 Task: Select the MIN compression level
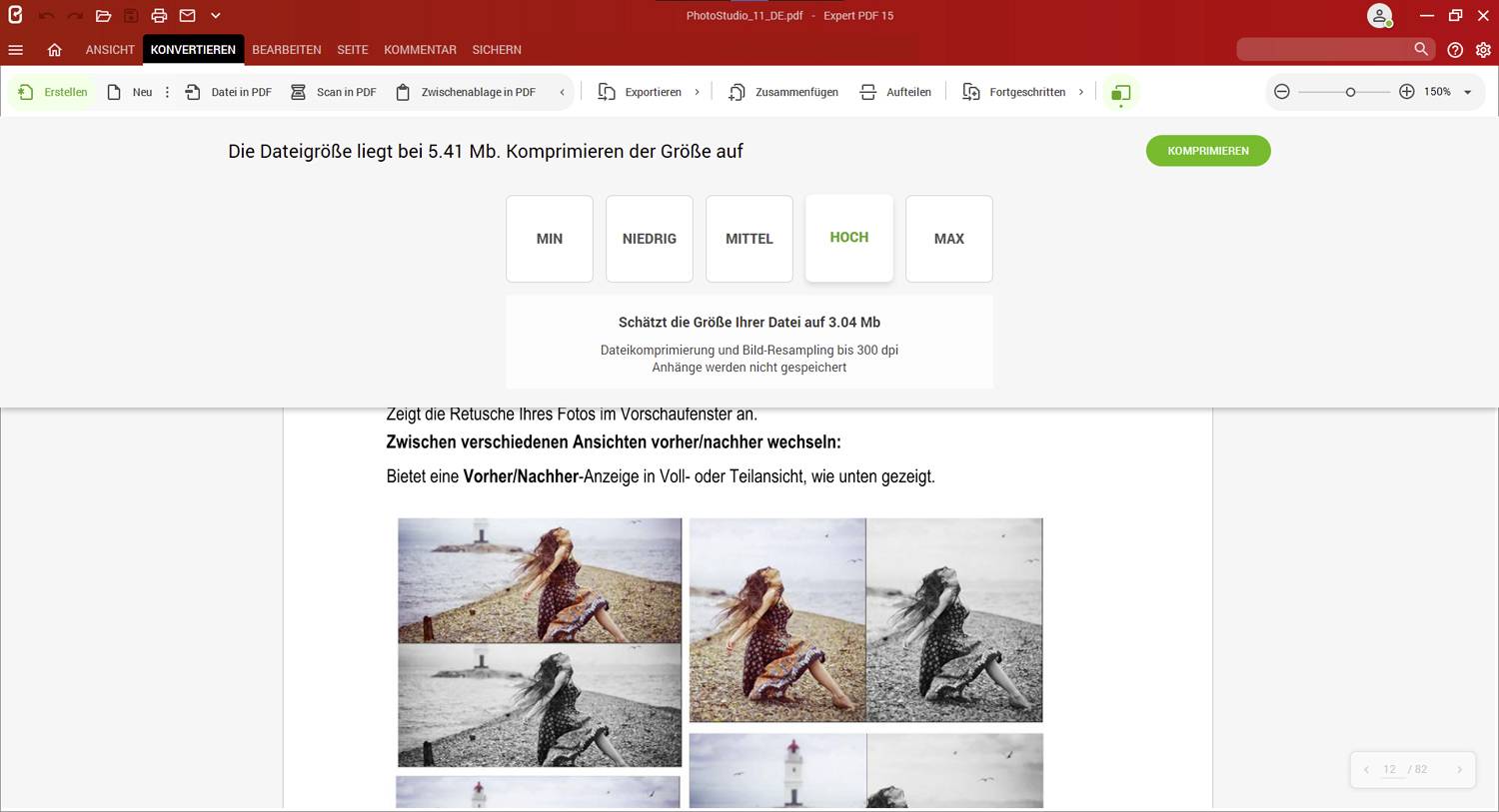(550, 239)
